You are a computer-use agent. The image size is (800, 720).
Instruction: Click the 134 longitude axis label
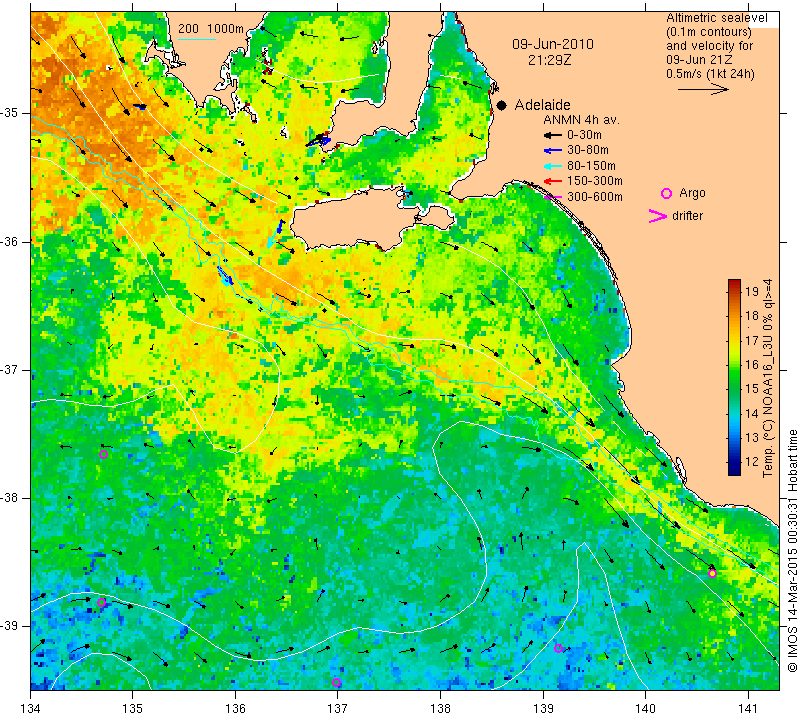point(31,708)
